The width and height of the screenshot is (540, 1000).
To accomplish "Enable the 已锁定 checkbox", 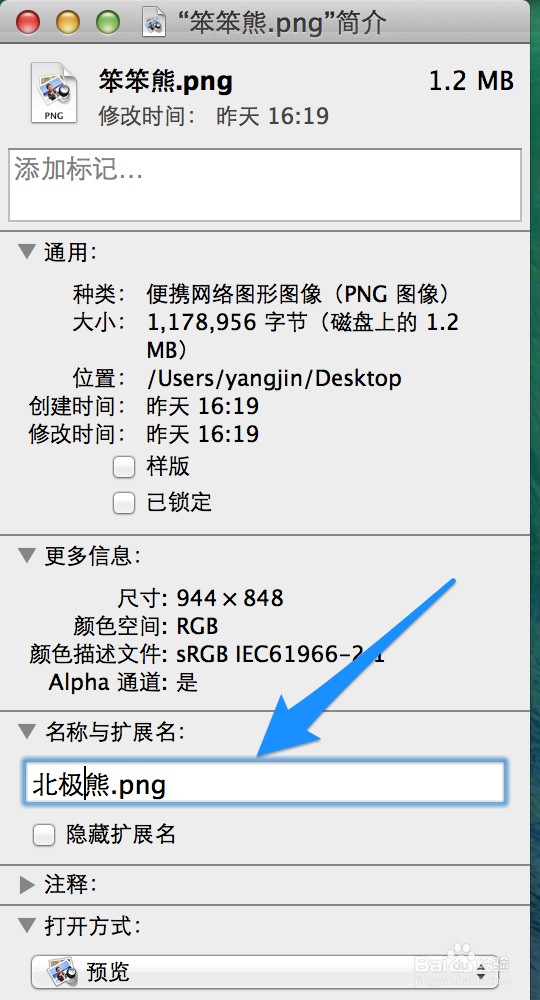I will tap(124, 503).
